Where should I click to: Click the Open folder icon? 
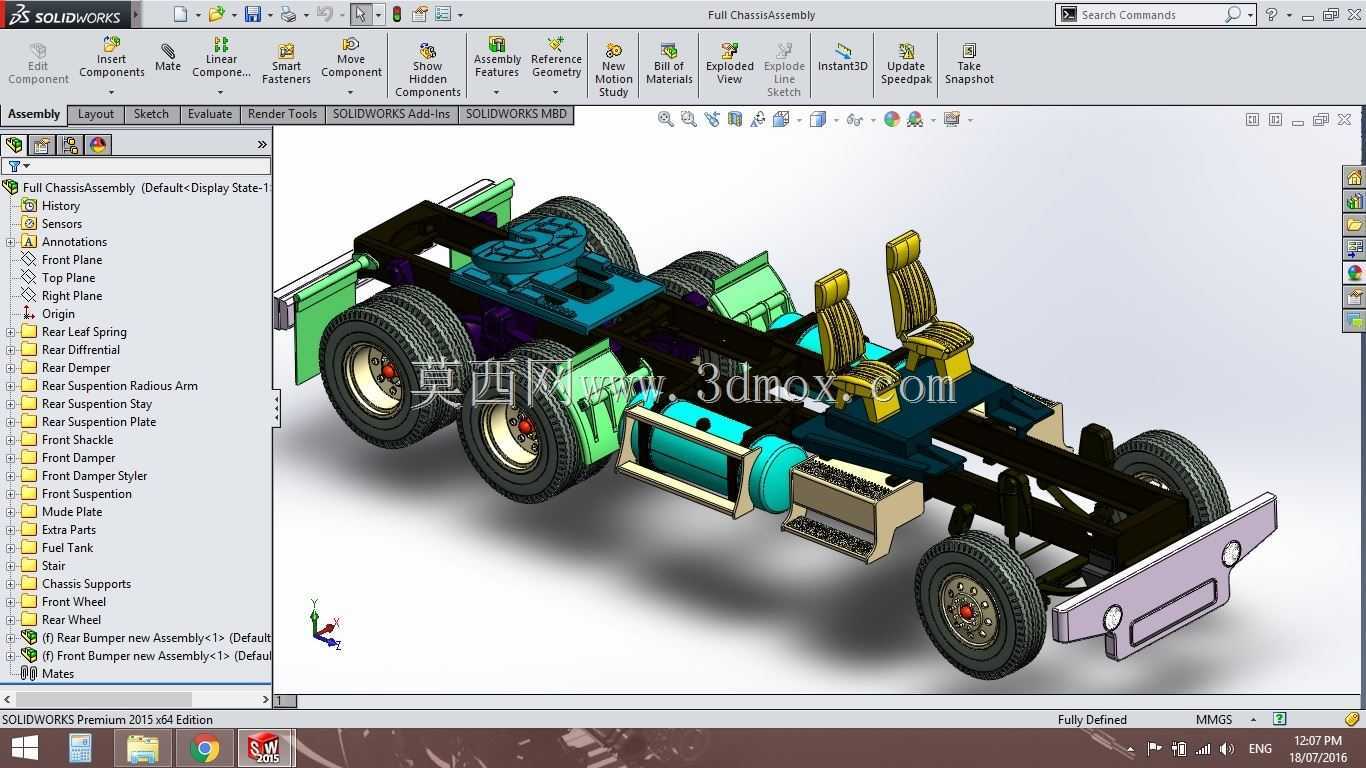pos(216,14)
